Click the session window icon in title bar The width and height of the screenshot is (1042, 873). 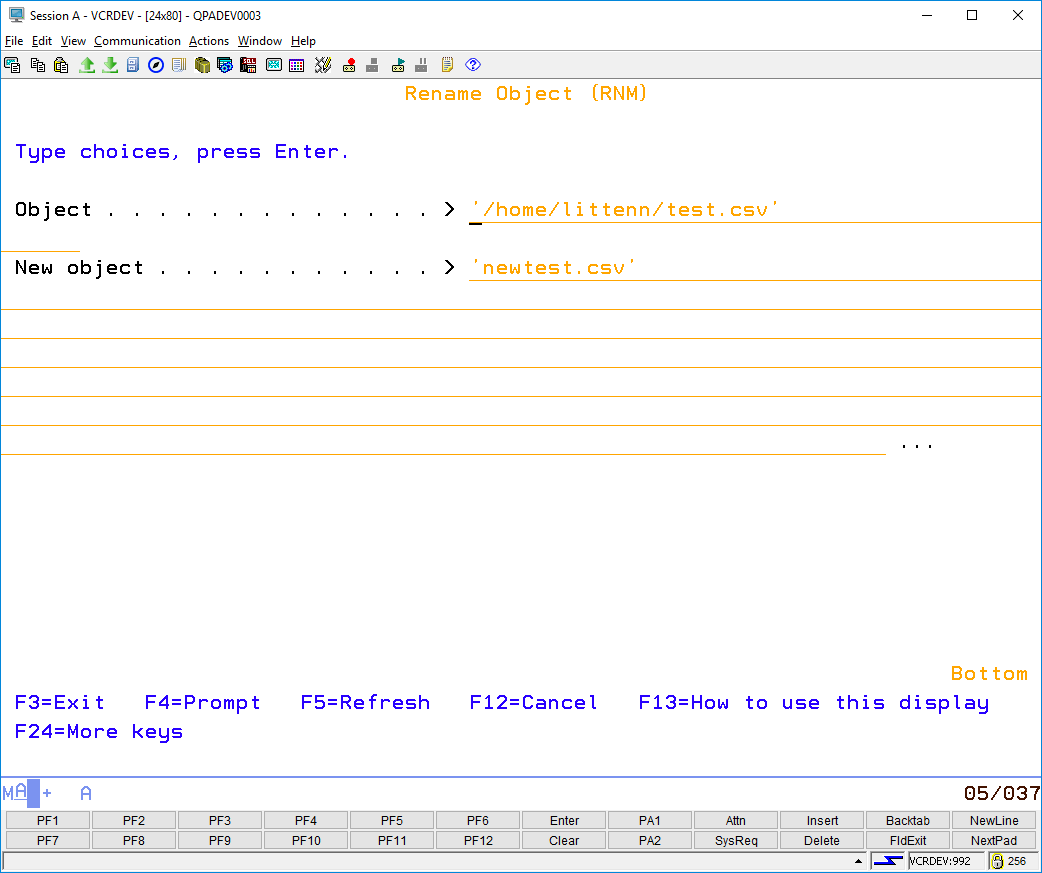coord(16,15)
